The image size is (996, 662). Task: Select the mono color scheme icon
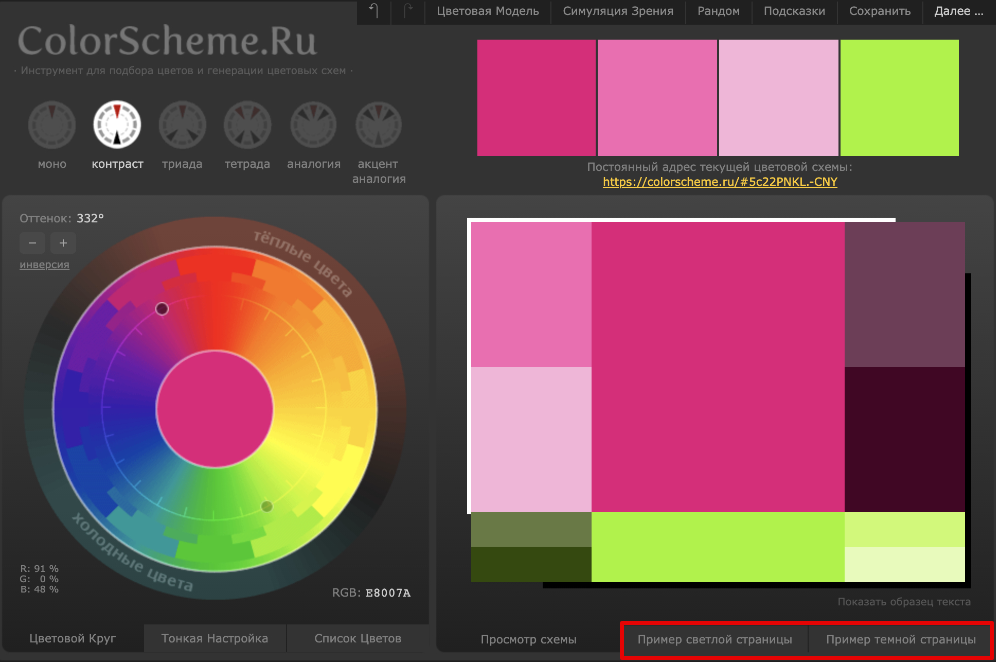point(51,125)
